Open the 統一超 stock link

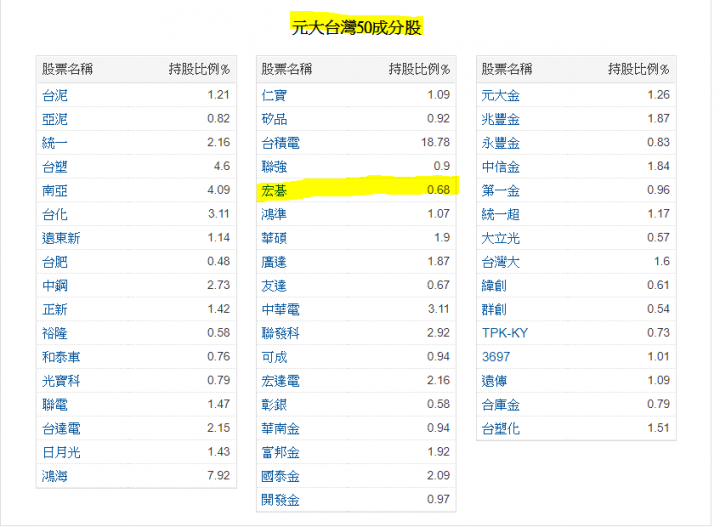501,214
